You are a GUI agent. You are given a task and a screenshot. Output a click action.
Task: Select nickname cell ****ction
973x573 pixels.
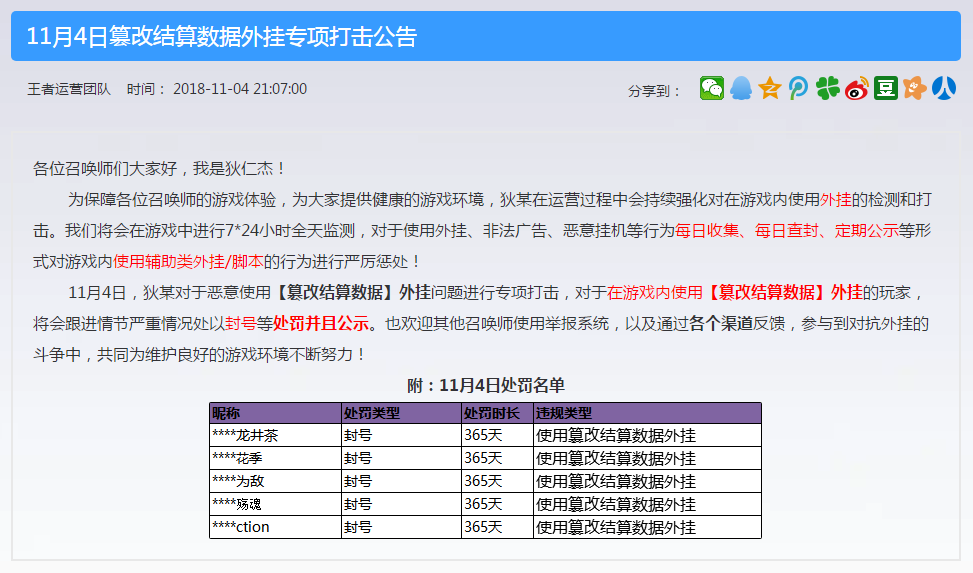point(276,527)
